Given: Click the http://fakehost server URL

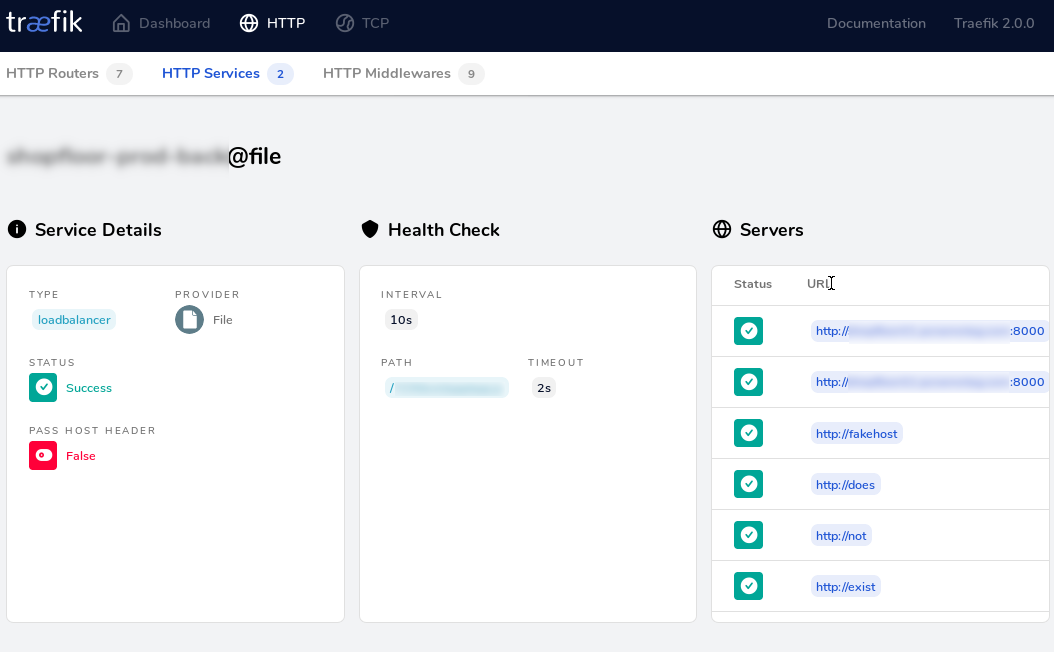Looking at the screenshot, I should pos(856,434).
